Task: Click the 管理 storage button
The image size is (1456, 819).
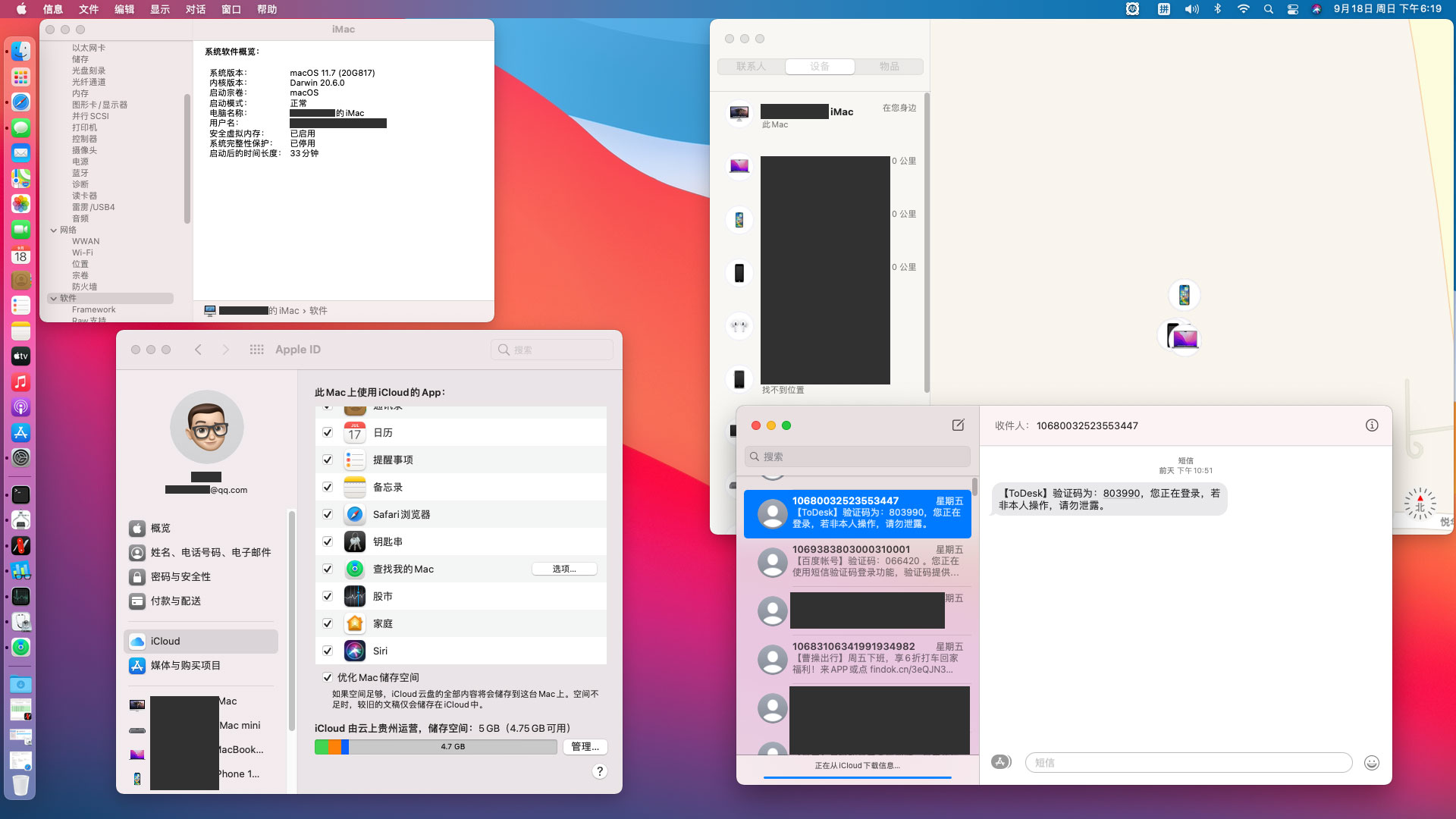Action: click(x=585, y=747)
